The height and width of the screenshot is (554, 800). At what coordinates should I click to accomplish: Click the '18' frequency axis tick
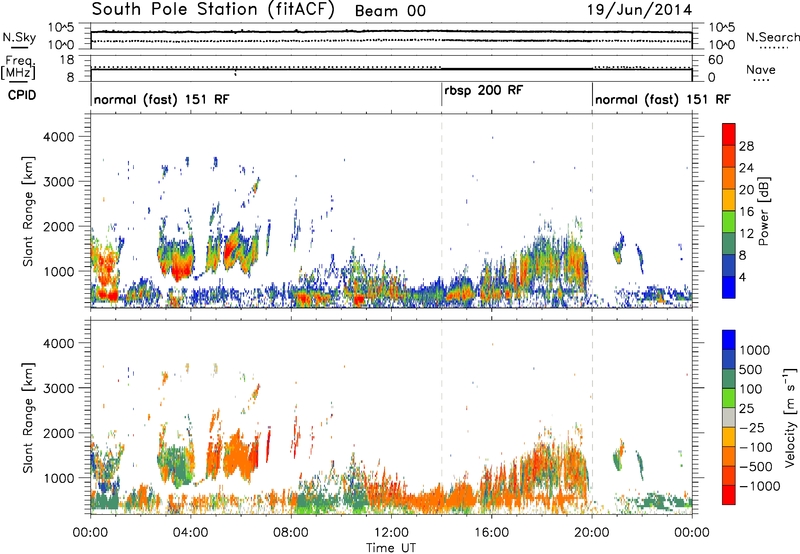tap(67, 60)
